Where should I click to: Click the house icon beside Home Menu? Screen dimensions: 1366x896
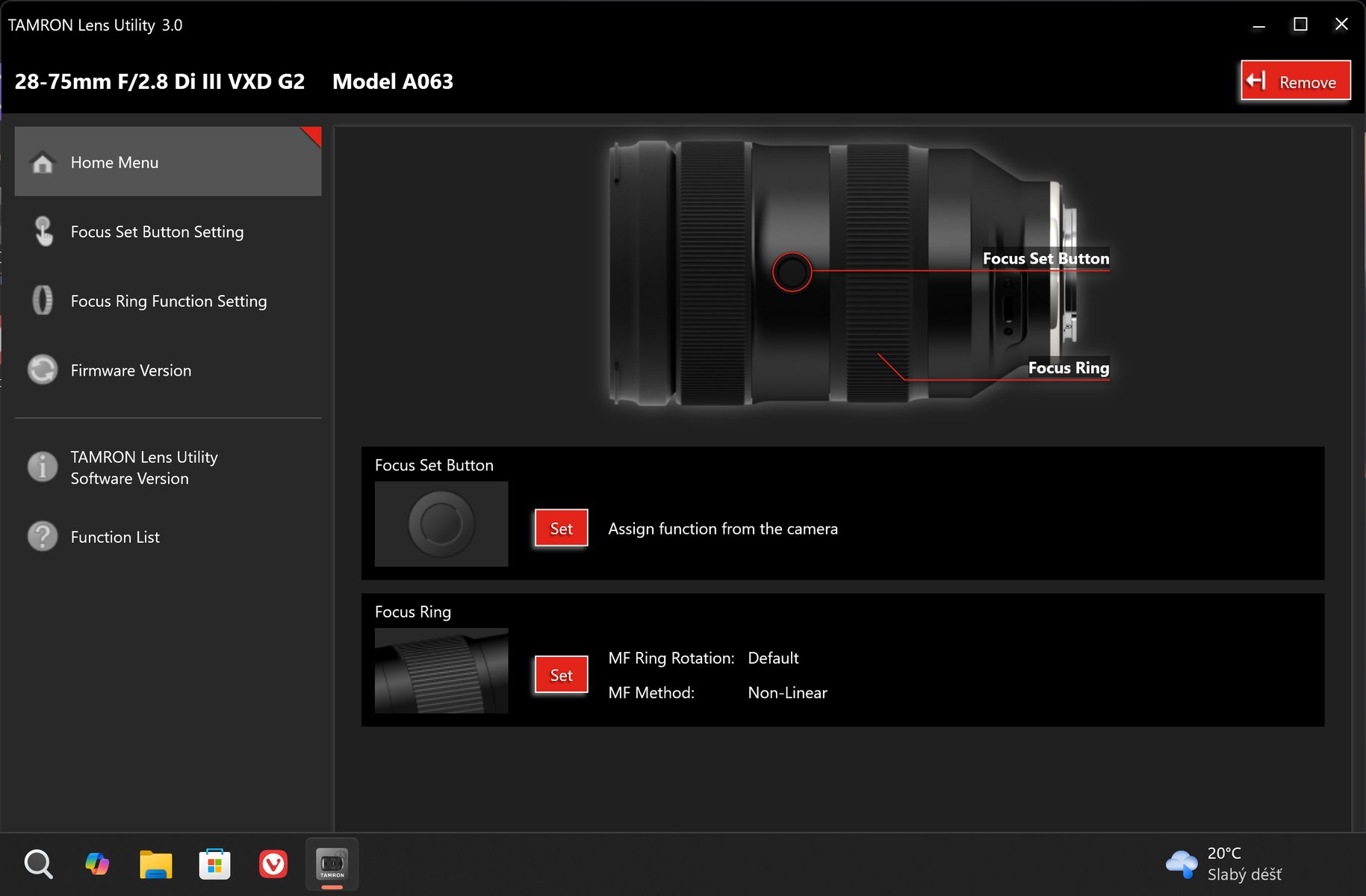[x=43, y=162]
